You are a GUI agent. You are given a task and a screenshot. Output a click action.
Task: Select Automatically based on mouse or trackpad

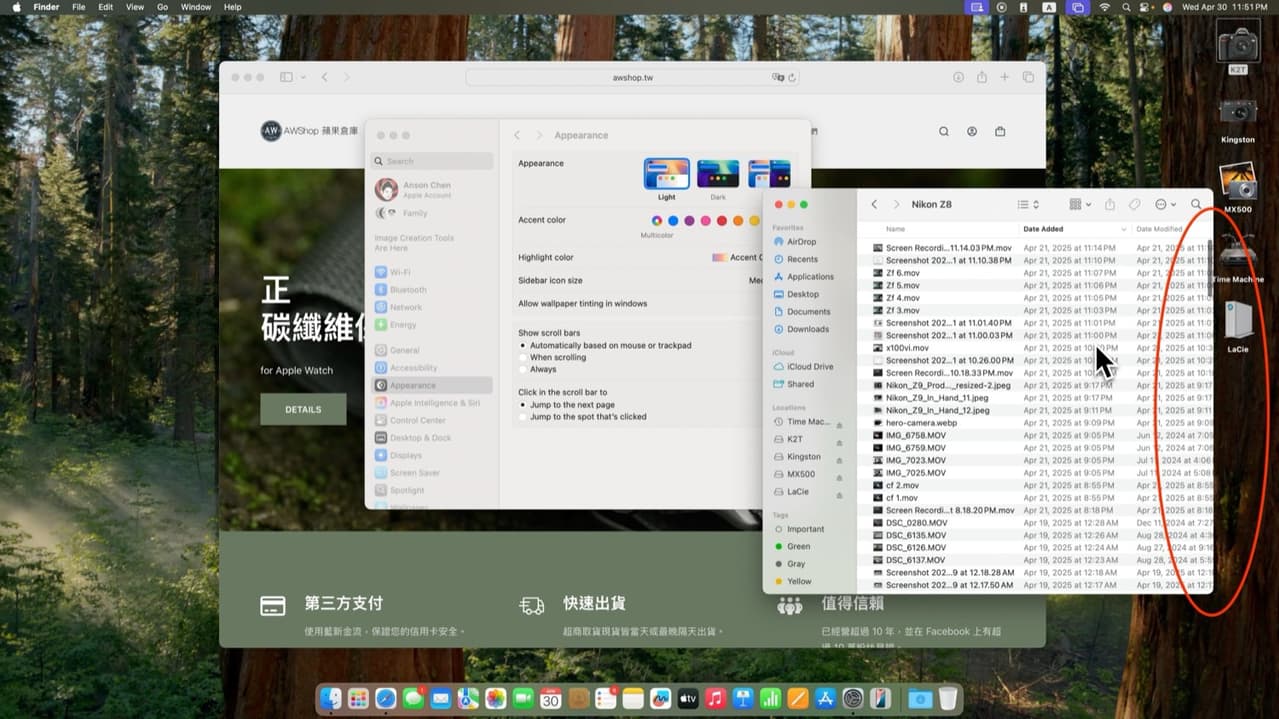(604, 345)
